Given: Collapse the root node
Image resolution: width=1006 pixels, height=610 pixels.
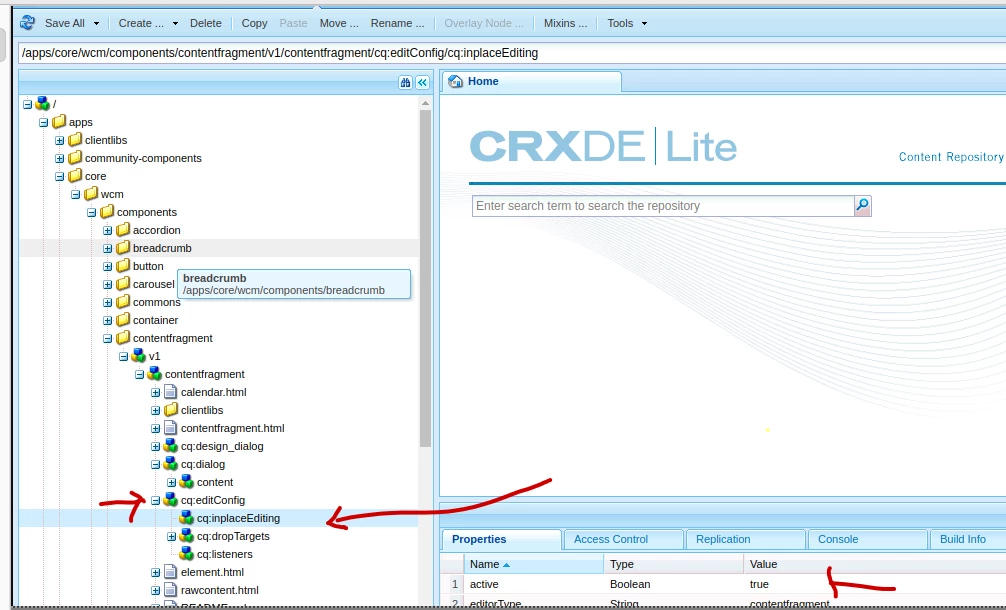Looking at the screenshot, I should (28, 104).
